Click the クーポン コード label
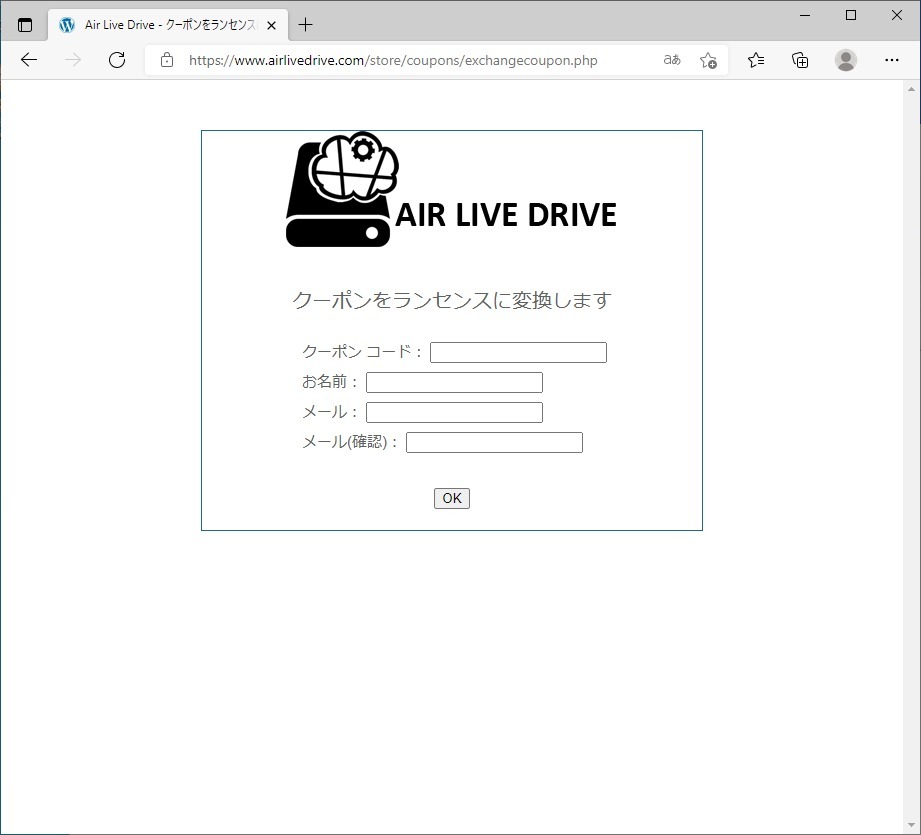The width and height of the screenshot is (921, 835). point(362,352)
